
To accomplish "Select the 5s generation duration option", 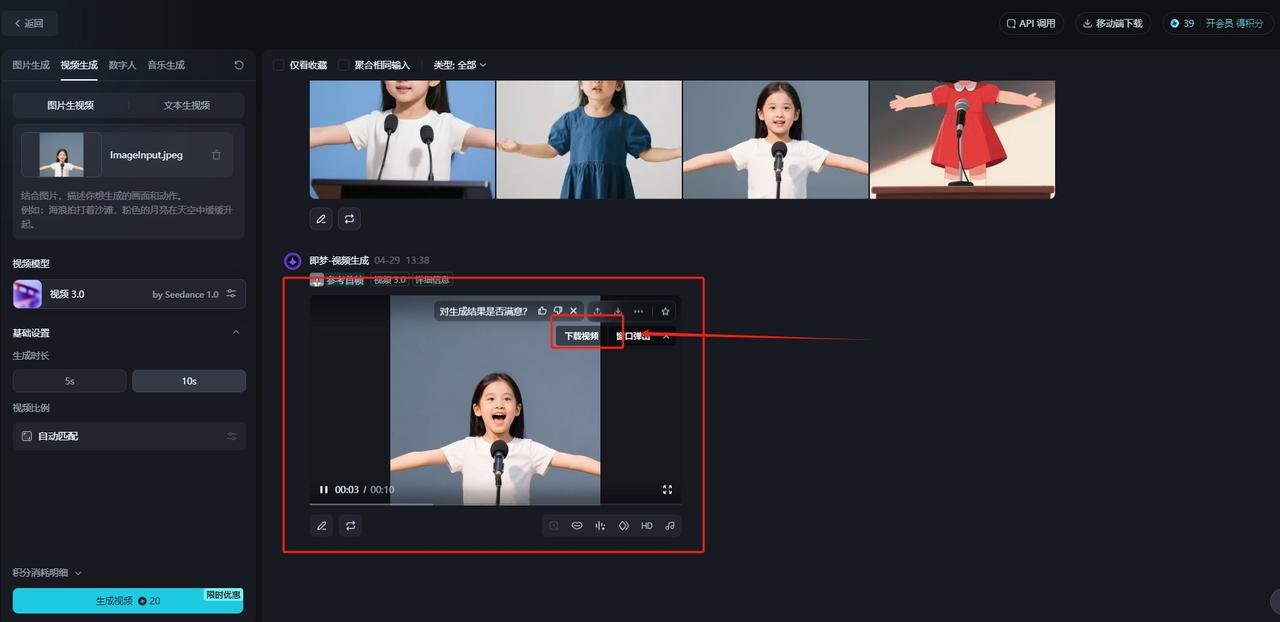I will 70,380.
